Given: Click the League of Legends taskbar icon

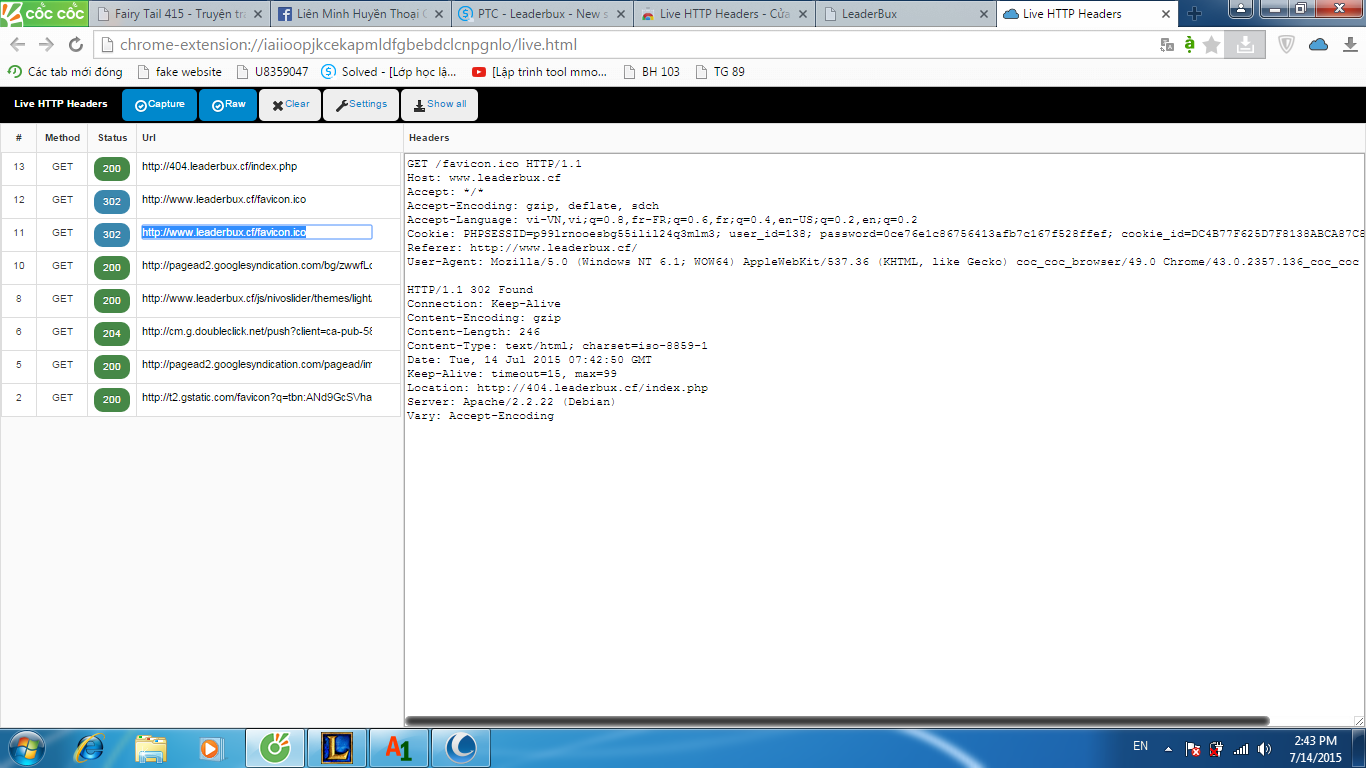Looking at the screenshot, I should coord(337,748).
